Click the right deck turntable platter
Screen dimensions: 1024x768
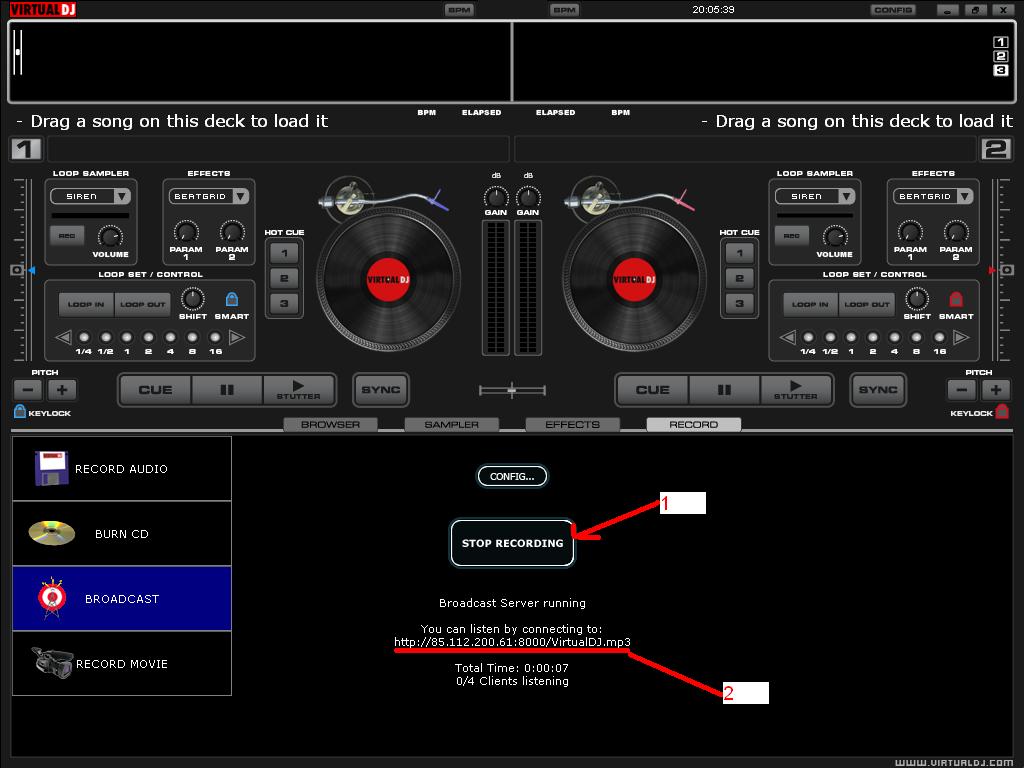tap(633, 280)
